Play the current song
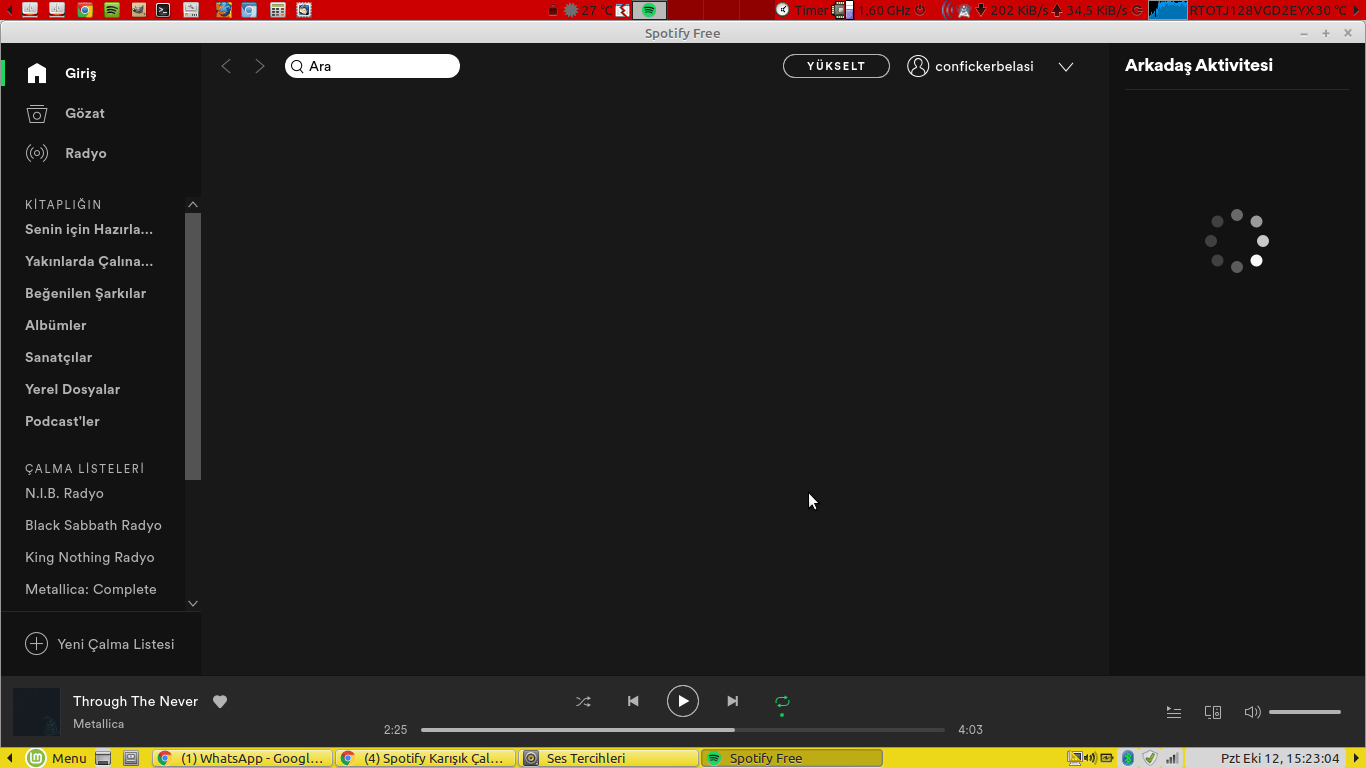This screenshot has width=1366, height=768. pos(683,701)
